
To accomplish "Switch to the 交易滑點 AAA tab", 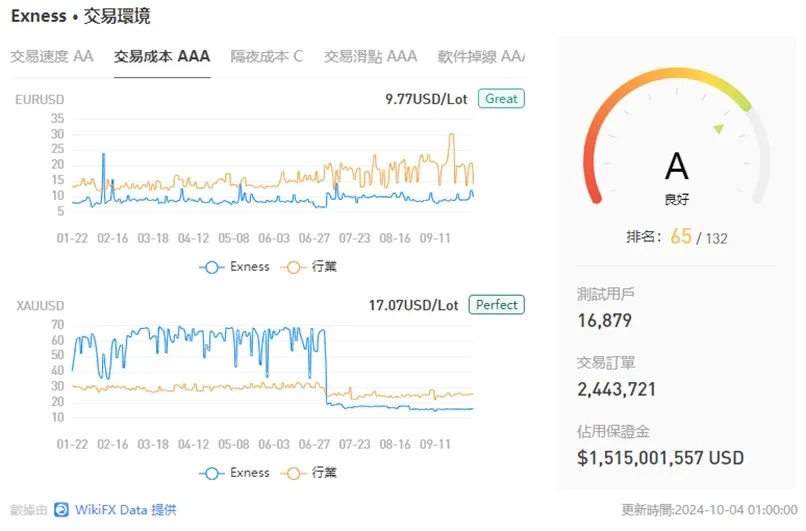I will coord(371,56).
